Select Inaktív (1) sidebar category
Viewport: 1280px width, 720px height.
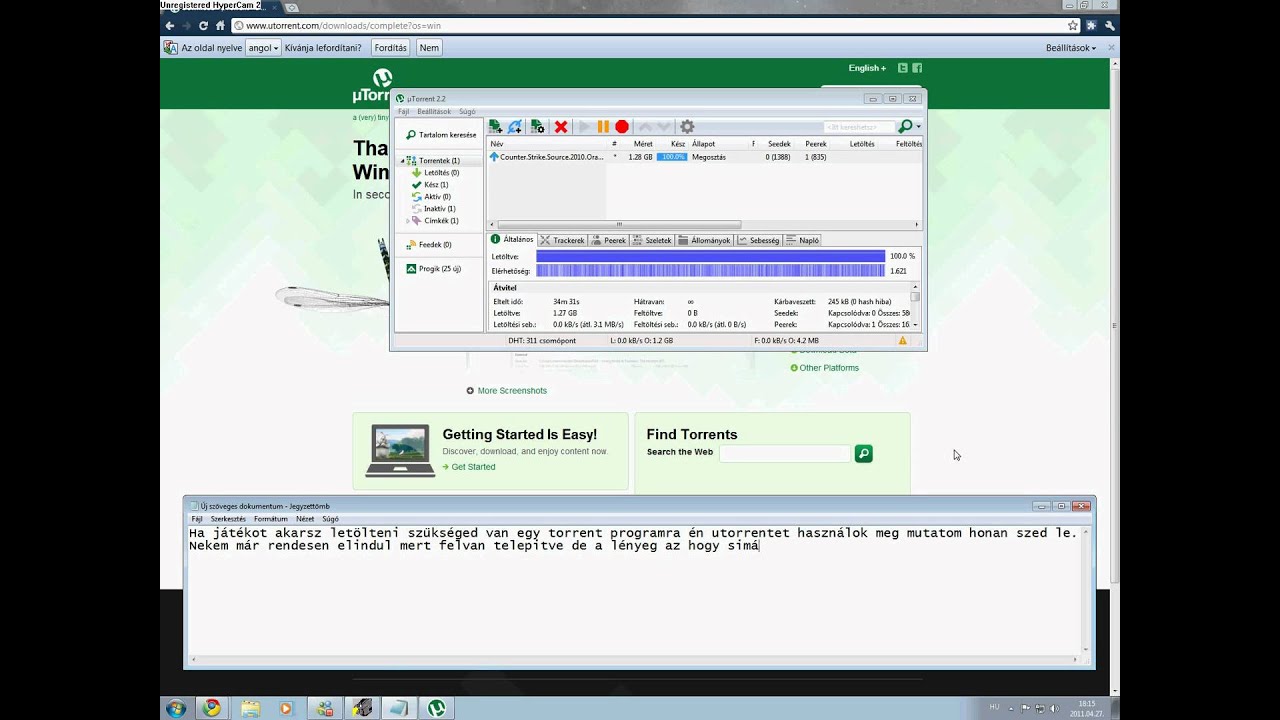click(x=434, y=209)
